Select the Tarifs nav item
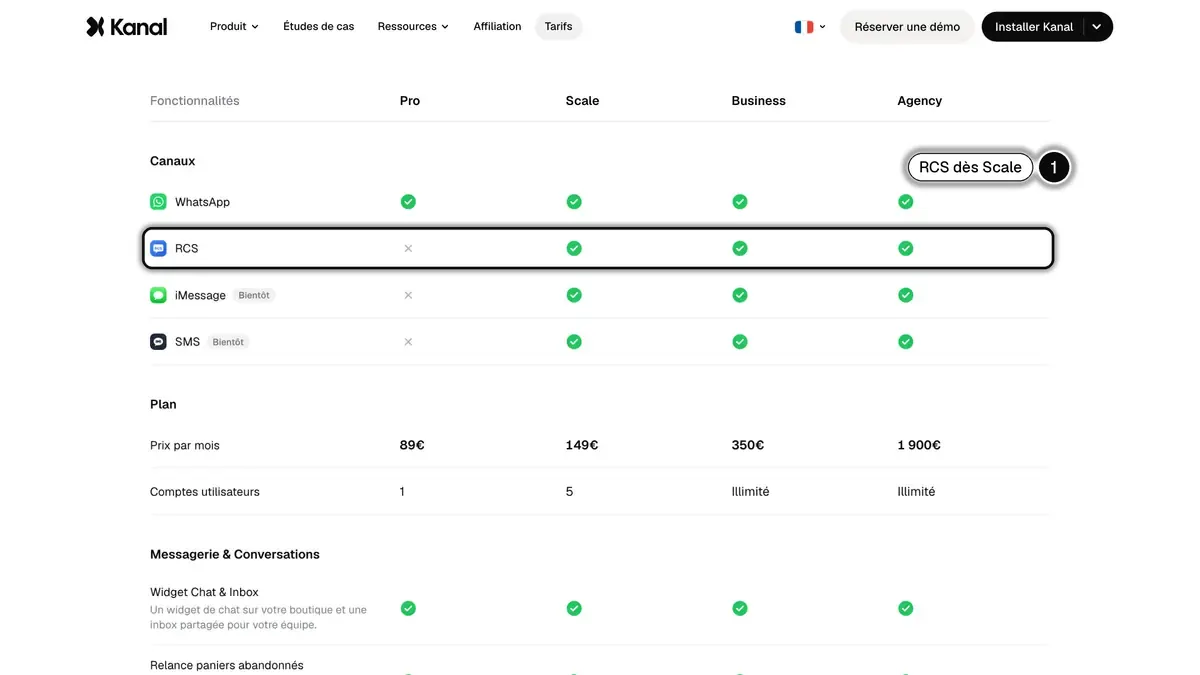The height and width of the screenshot is (675, 1200). click(559, 27)
